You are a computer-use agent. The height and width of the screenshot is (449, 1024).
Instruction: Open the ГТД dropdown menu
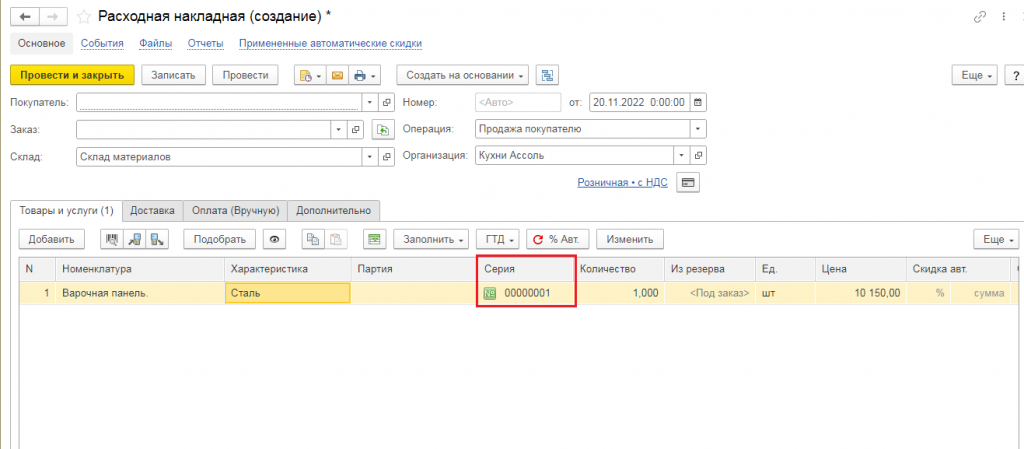498,240
